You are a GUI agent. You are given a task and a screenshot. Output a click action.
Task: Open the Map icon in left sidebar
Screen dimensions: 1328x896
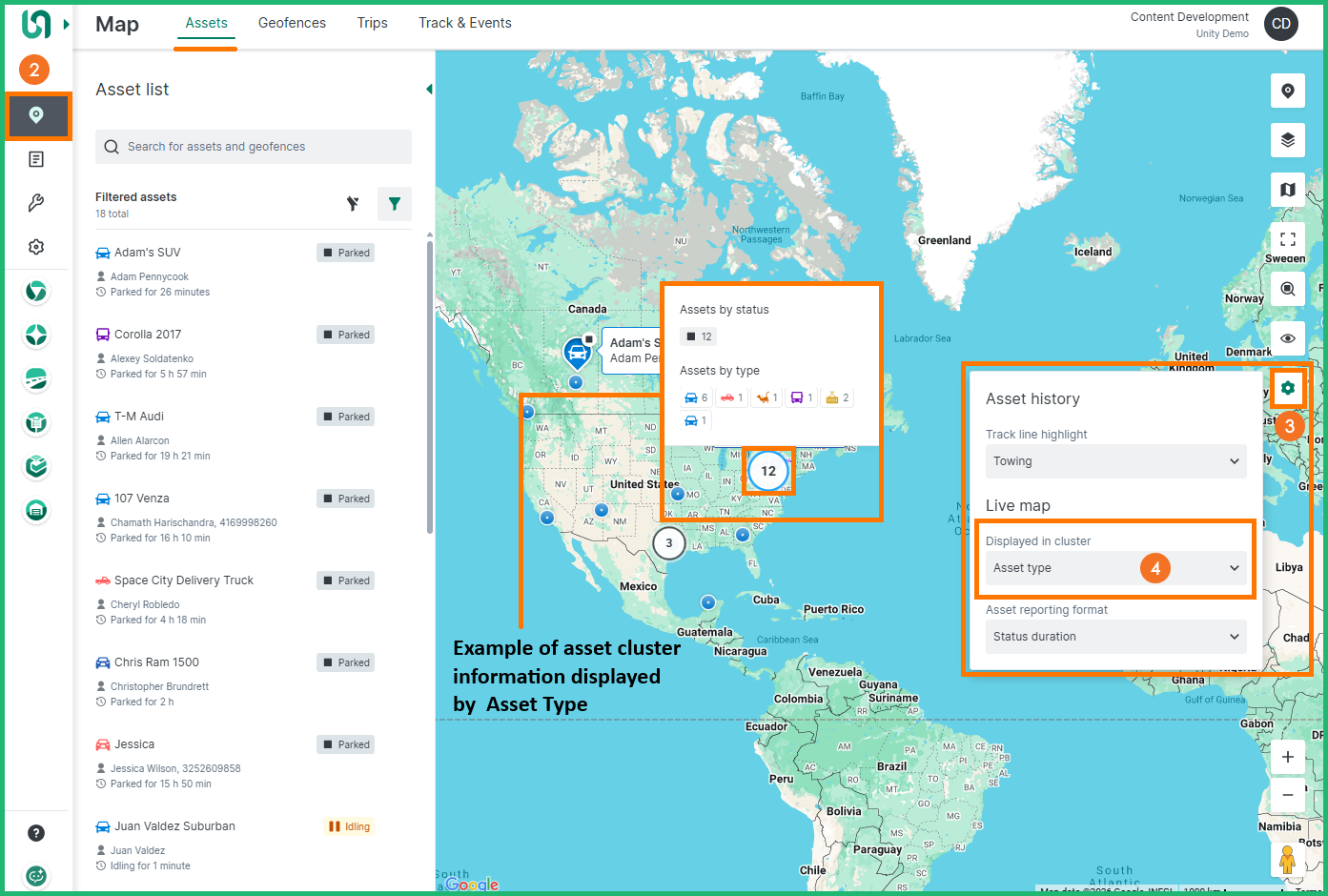tap(36, 115)
